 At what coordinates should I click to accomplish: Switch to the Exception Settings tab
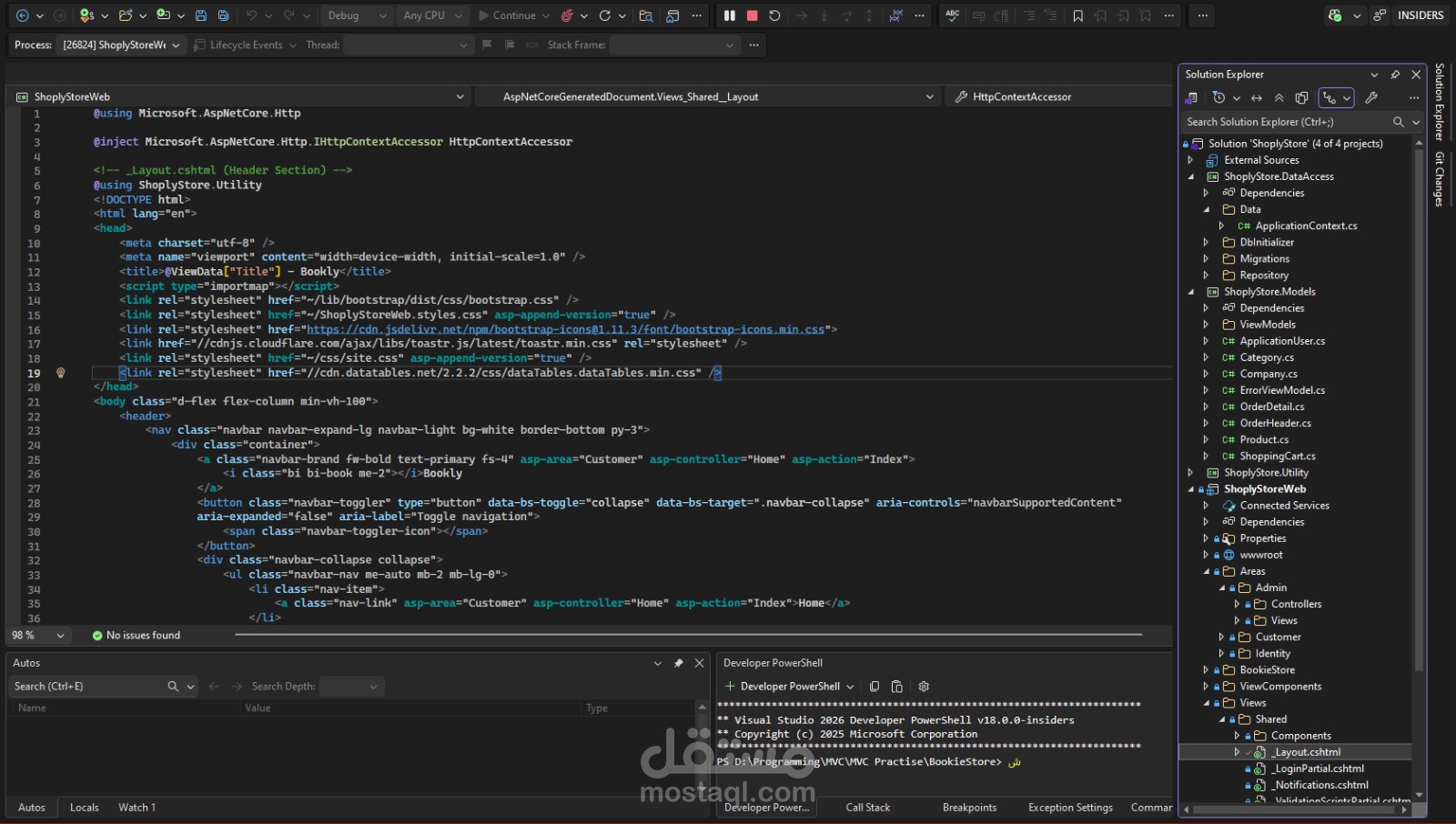pyautogui.click(x=1070, y=808)
